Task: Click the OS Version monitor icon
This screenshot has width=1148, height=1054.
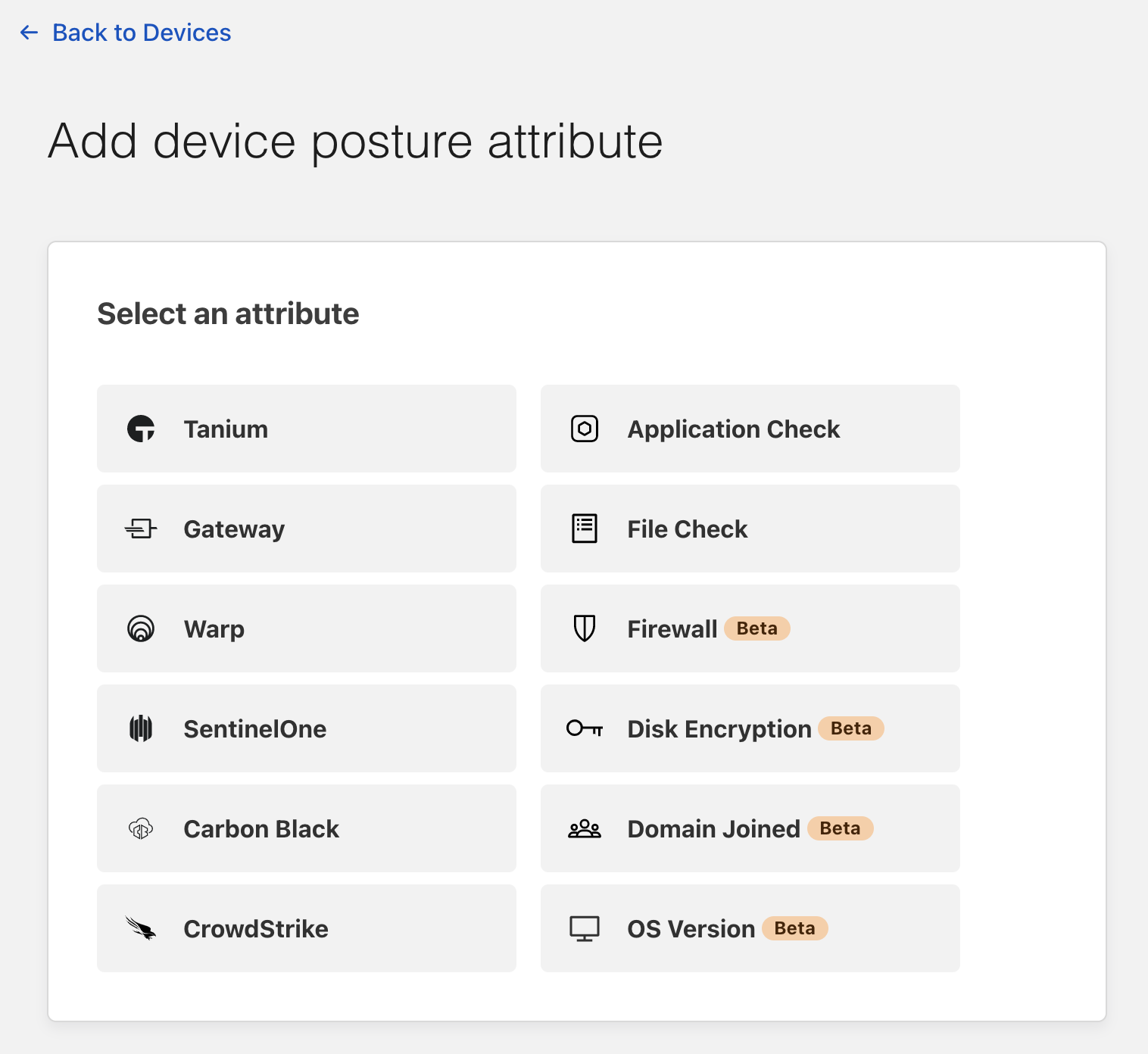Action: click(x=585, y=928)
